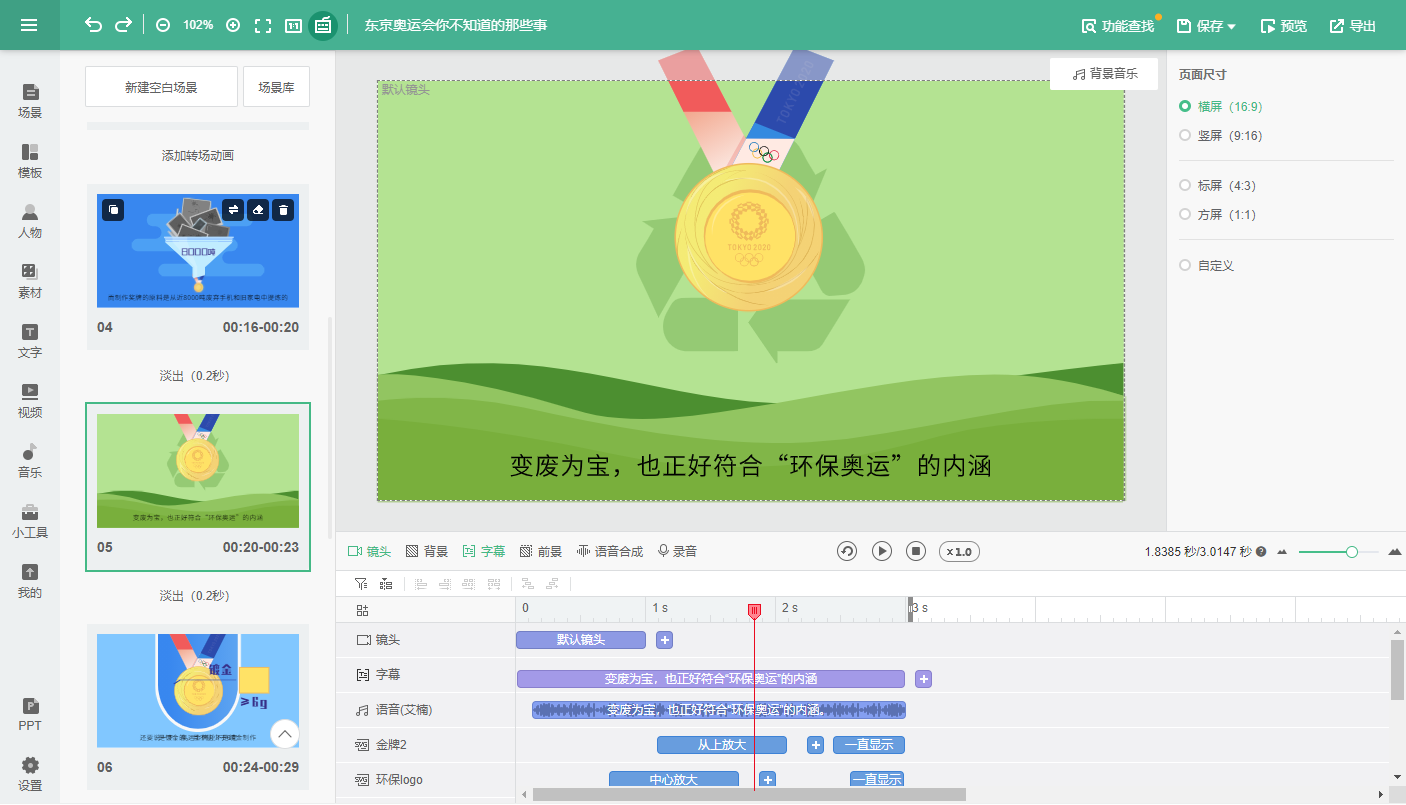Delete scene 04 with trash icon
Viewport: 1406px width, 805px height.
[283, 209]
